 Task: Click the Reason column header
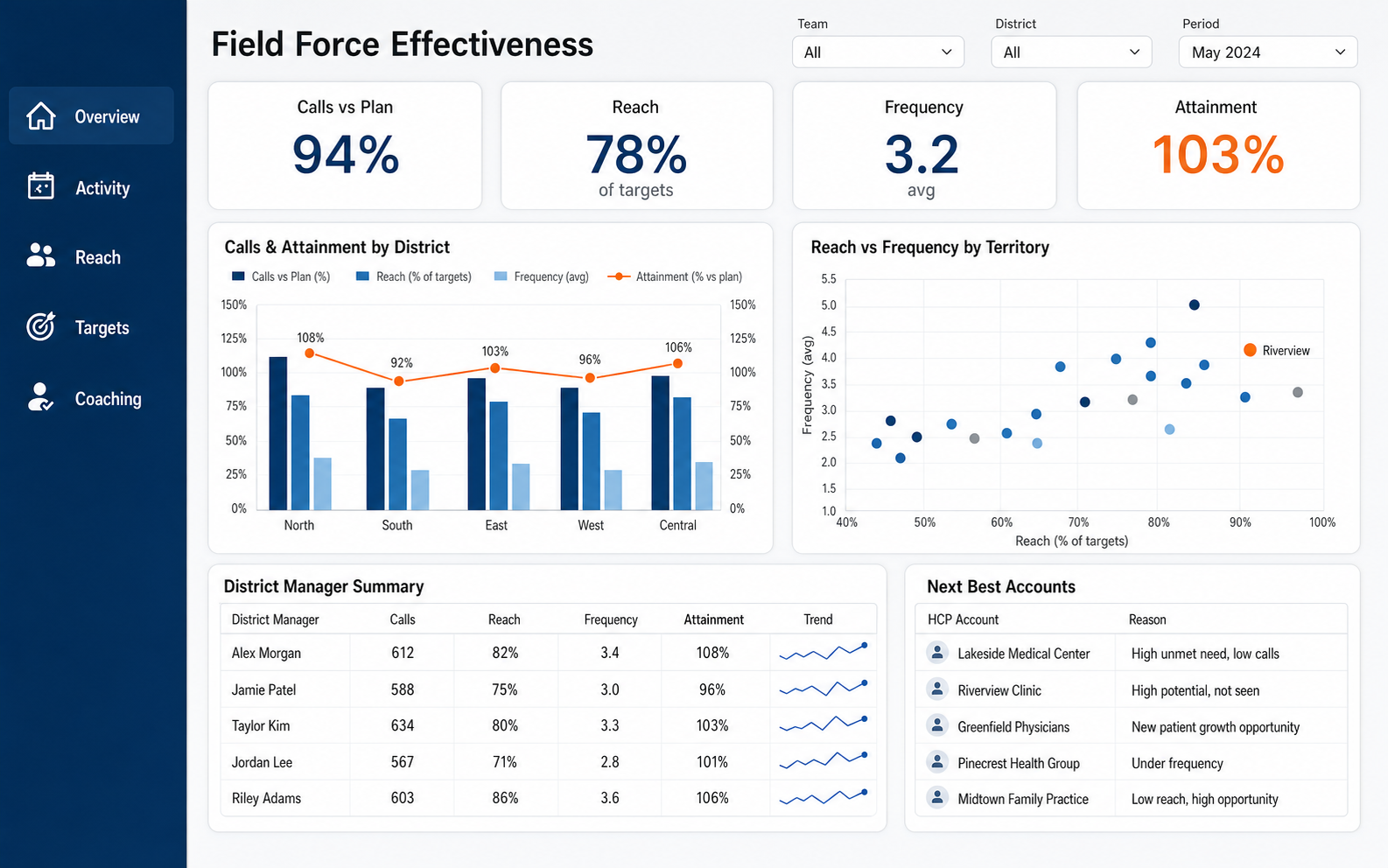1147,619
